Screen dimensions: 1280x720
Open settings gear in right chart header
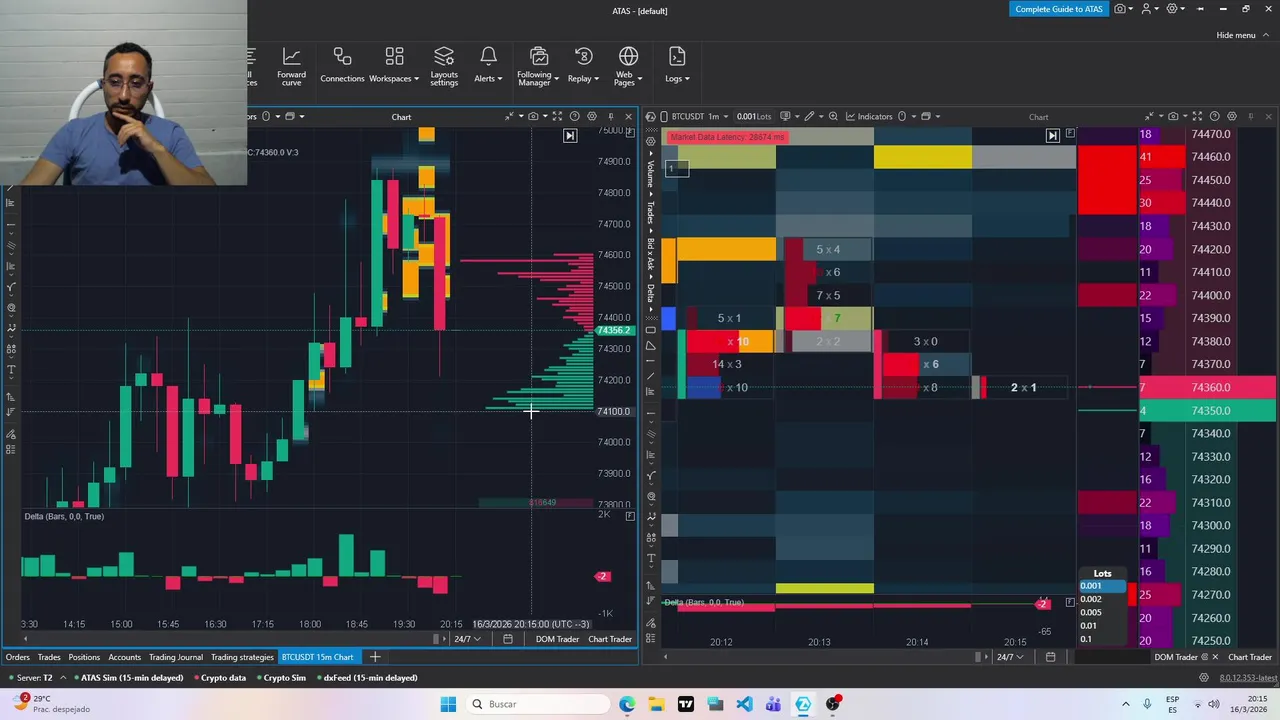coord(1232,117)
